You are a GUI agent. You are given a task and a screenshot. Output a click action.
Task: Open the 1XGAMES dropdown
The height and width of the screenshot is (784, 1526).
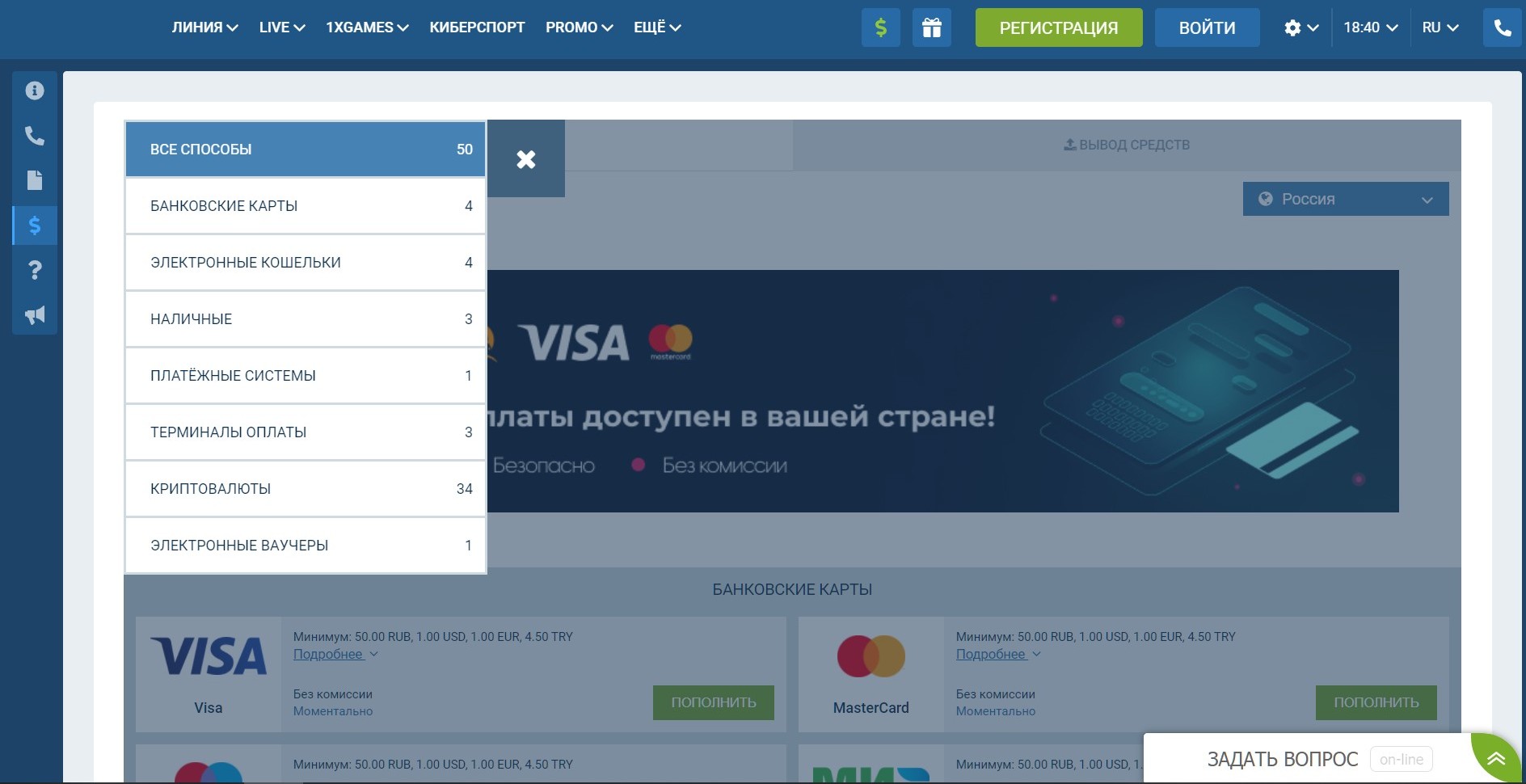pyautogui.click(x=367, y=27)
